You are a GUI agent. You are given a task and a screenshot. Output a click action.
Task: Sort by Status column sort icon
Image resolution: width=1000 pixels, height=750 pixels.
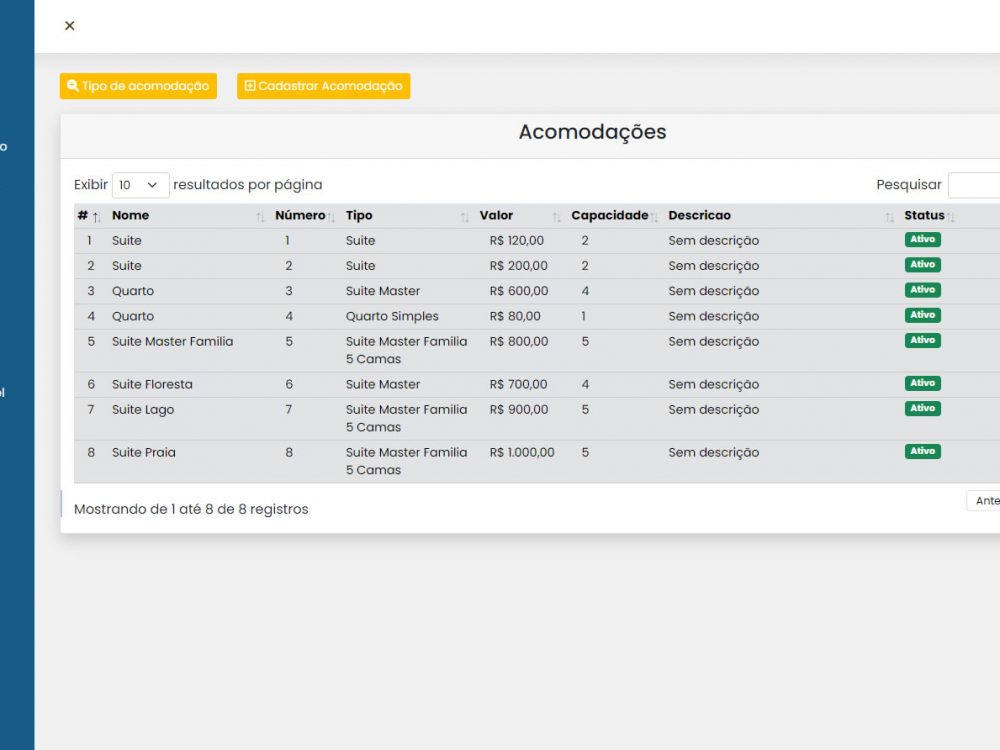(951, 217)
